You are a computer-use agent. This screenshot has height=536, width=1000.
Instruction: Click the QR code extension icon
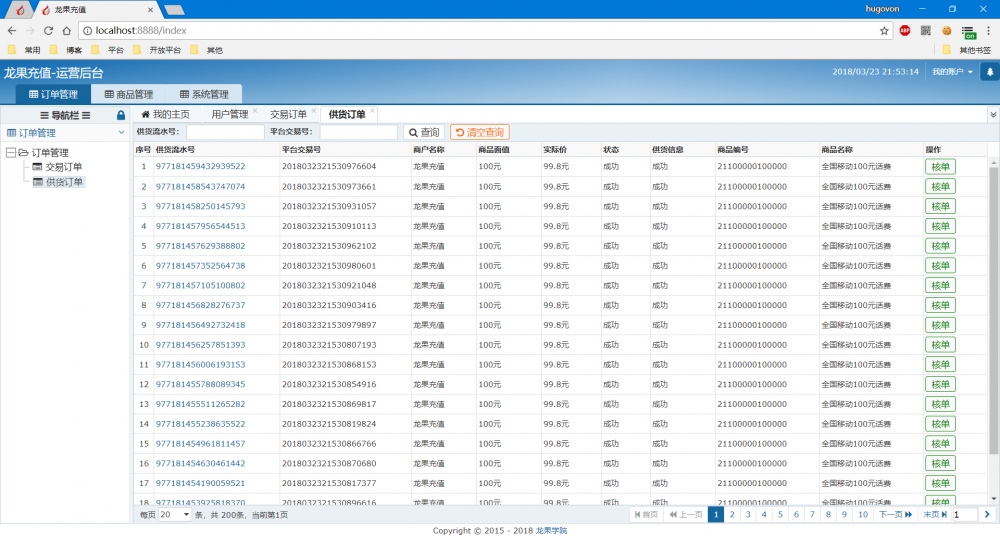[926, 31]
